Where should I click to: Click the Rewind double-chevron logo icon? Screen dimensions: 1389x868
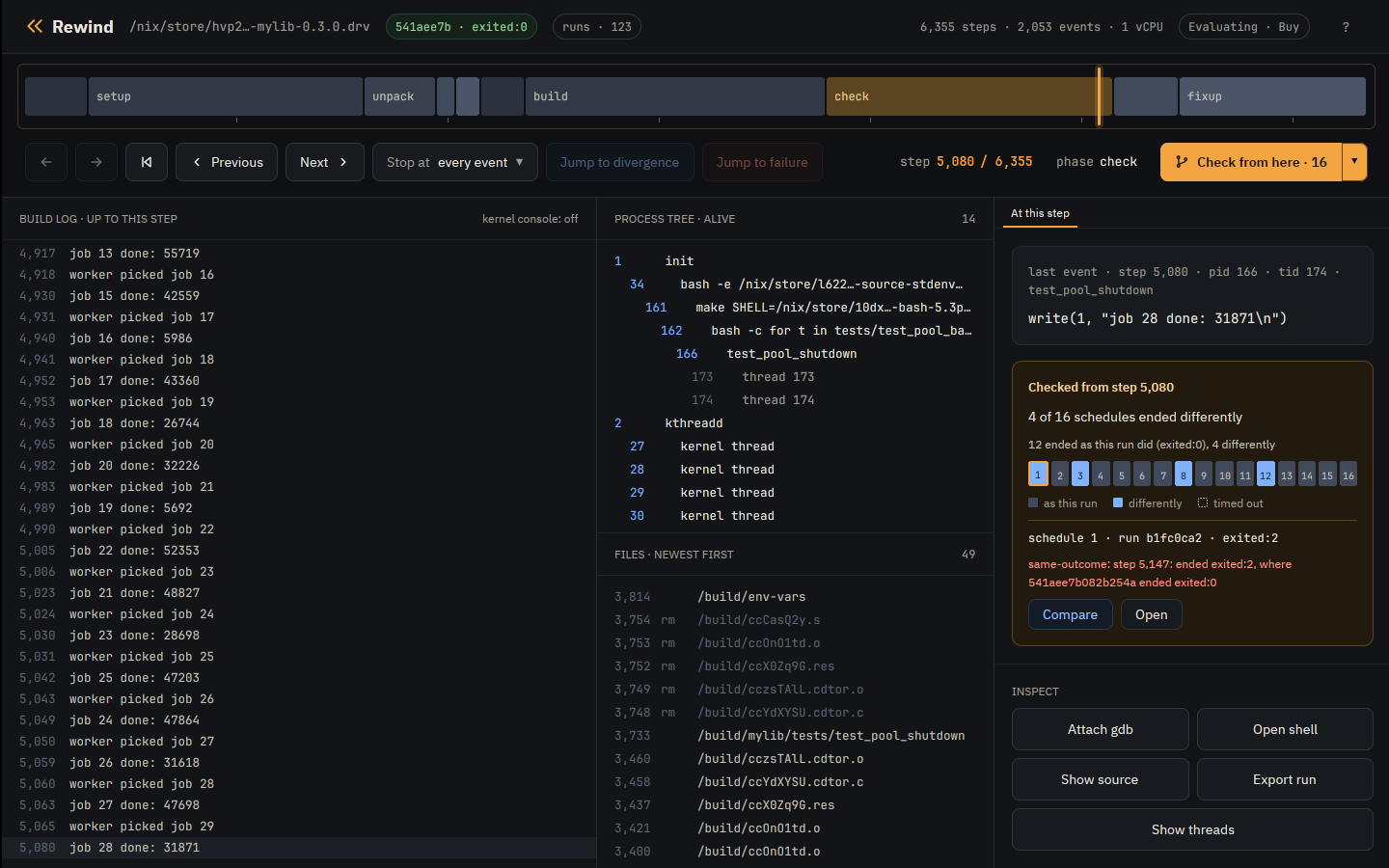tap(35, 26)
